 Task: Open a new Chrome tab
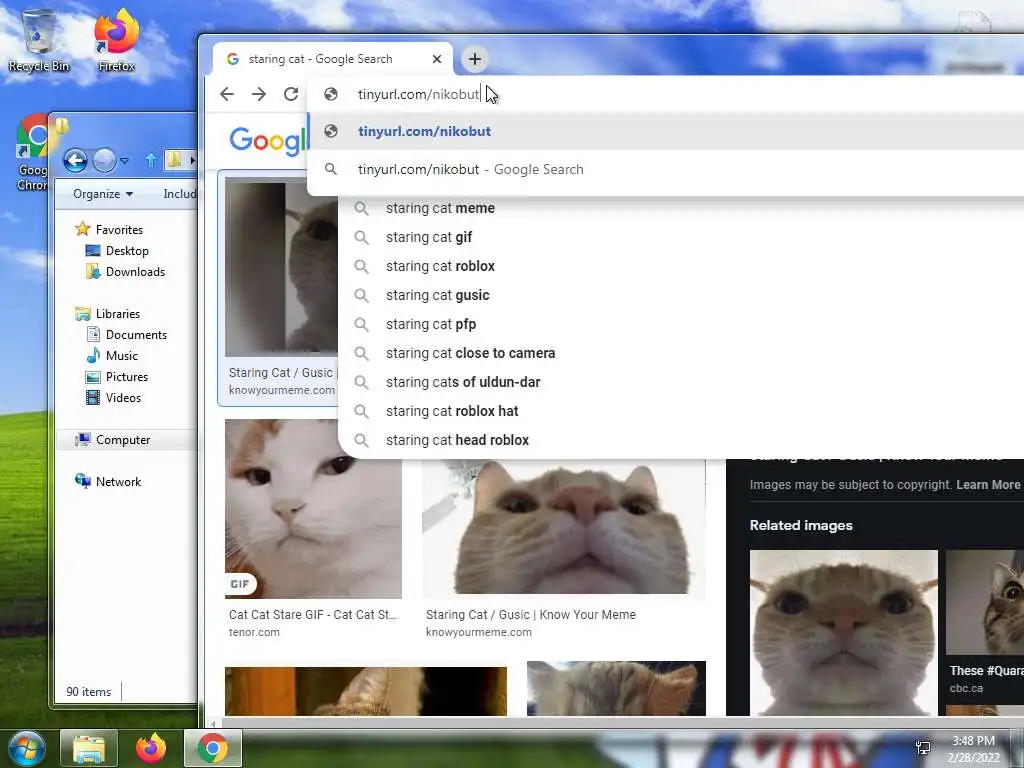pos(475,59)
